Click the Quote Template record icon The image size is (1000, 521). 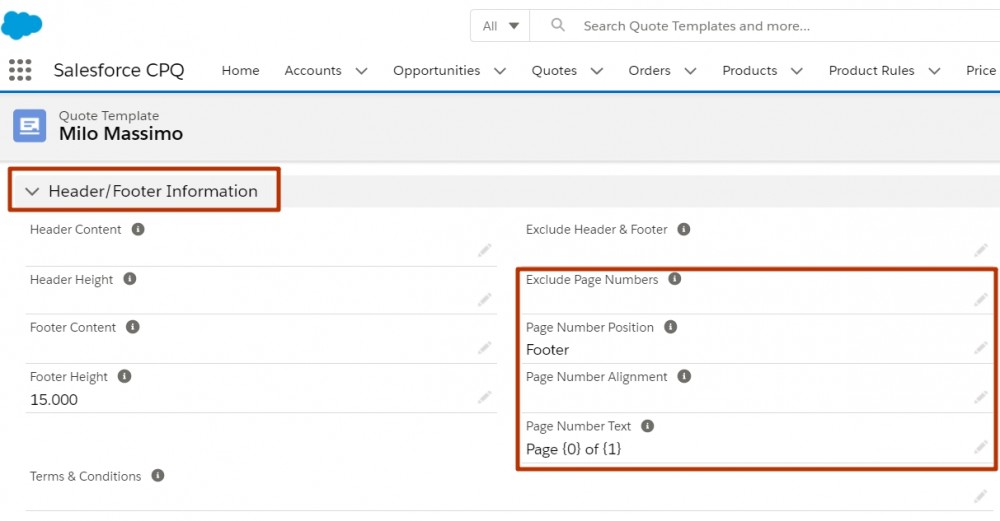click(29, 125)
